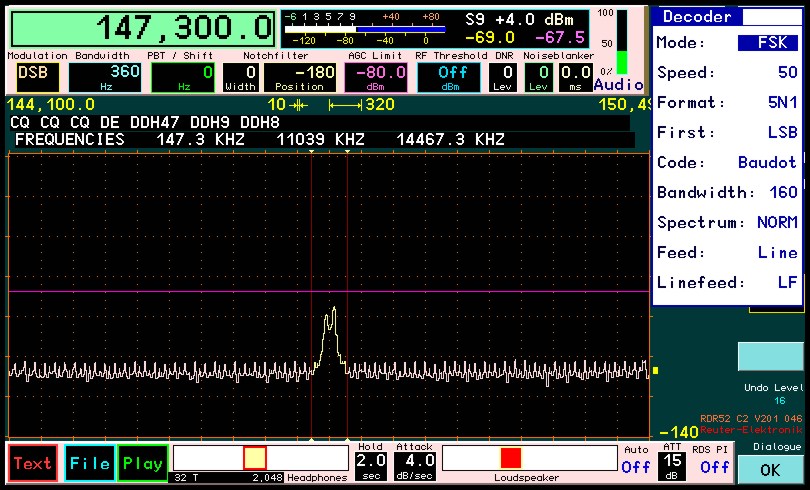Set the notch filter Width value

tap(241, 77)
